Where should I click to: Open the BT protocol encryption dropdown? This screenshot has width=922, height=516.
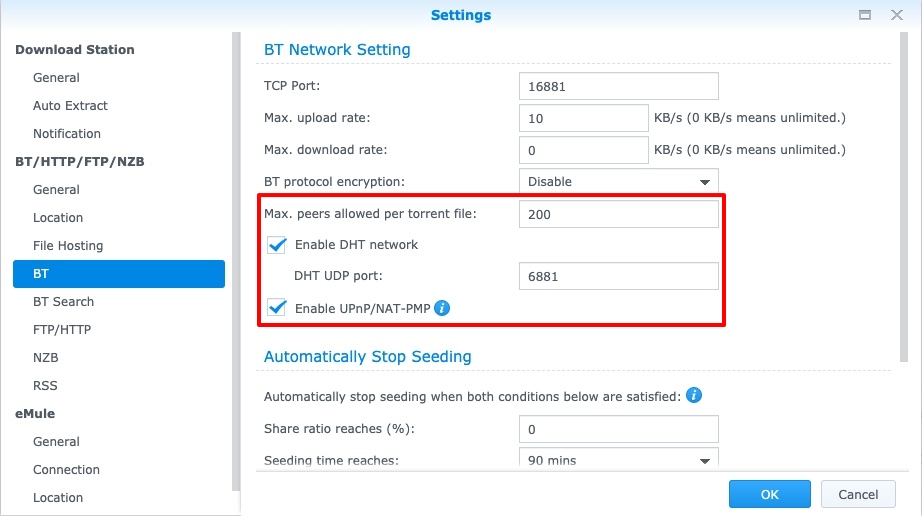pos(619,182)
